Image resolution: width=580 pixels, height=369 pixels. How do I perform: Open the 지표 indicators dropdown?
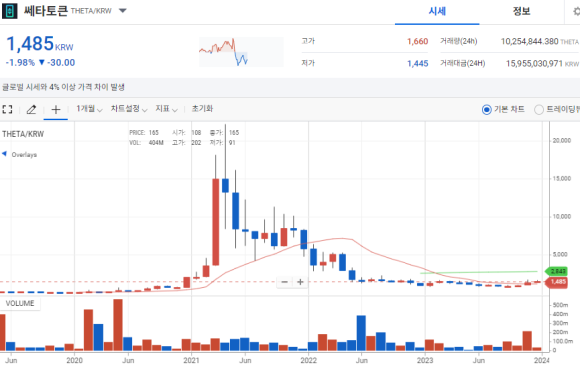click(x=166, y=109)
